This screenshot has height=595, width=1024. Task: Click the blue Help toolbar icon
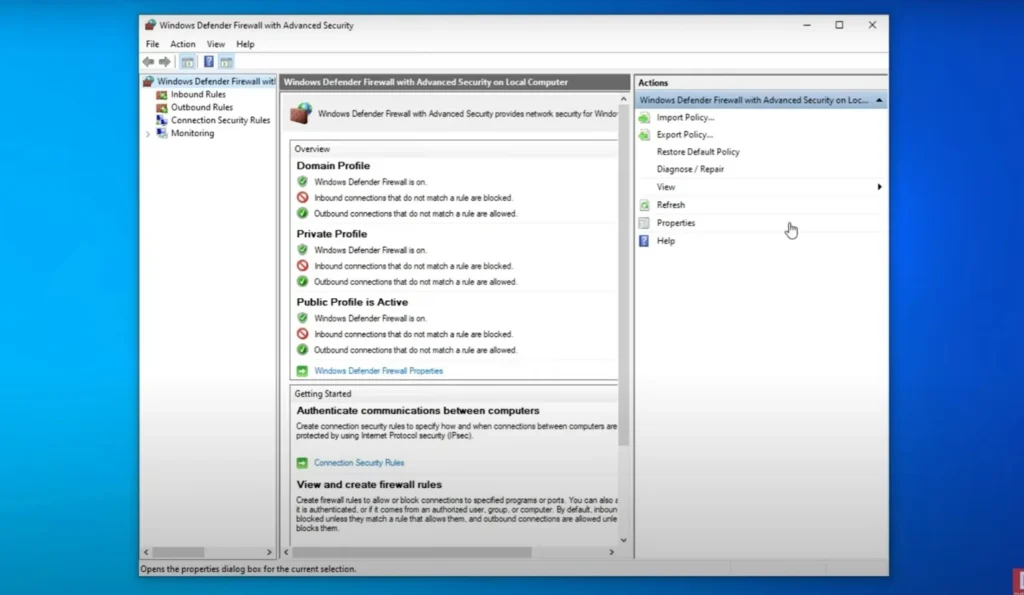point(208,62)
